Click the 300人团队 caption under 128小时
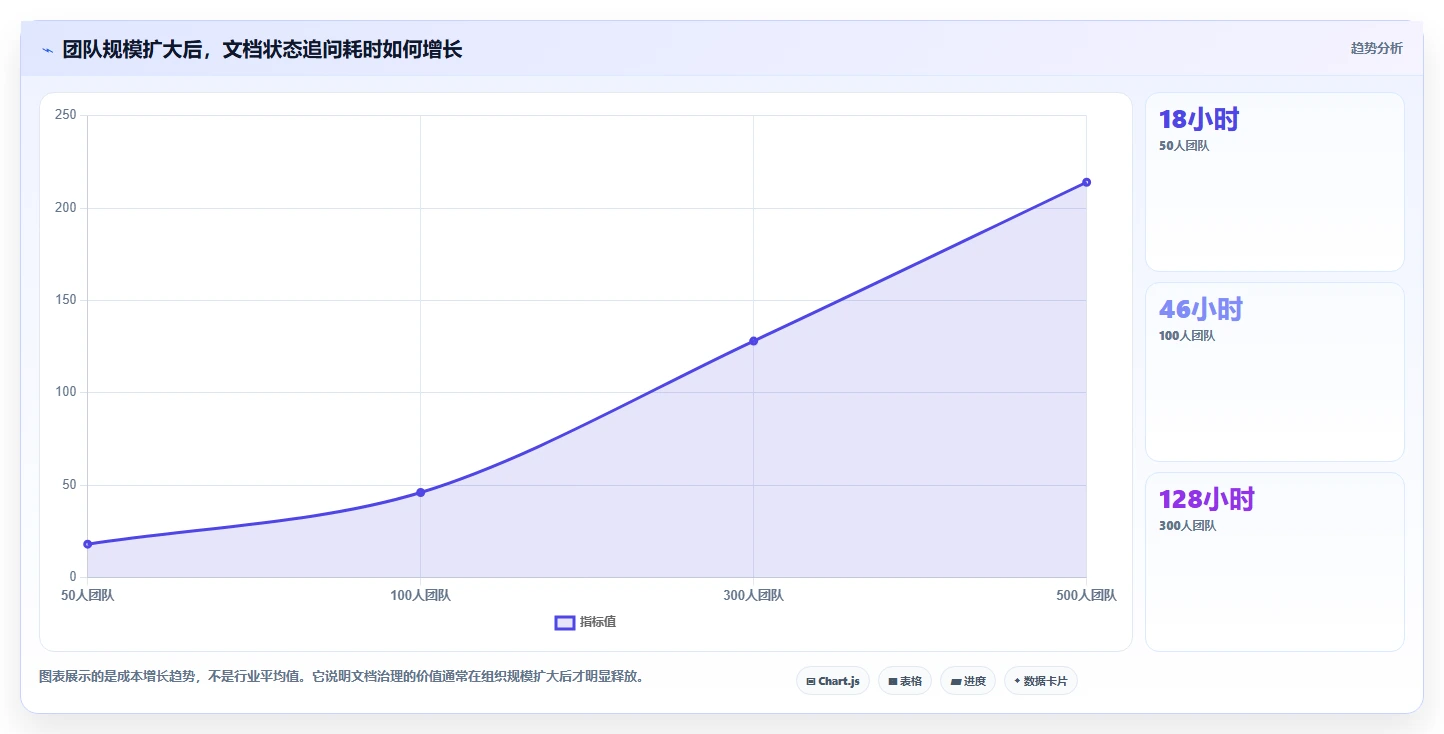 [x=1187, y=526]
